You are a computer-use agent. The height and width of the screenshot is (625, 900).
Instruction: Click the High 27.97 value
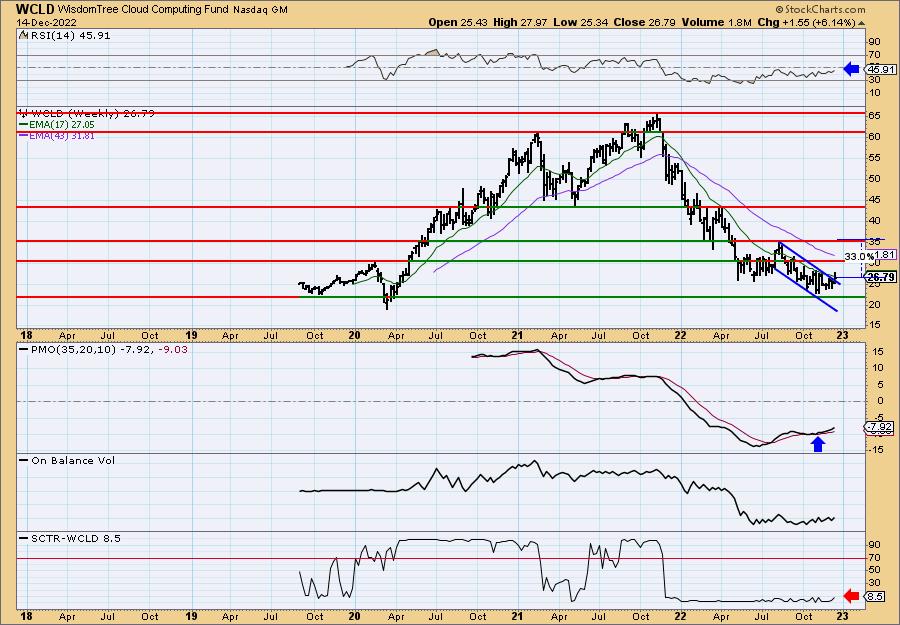(x=520, y=22)
